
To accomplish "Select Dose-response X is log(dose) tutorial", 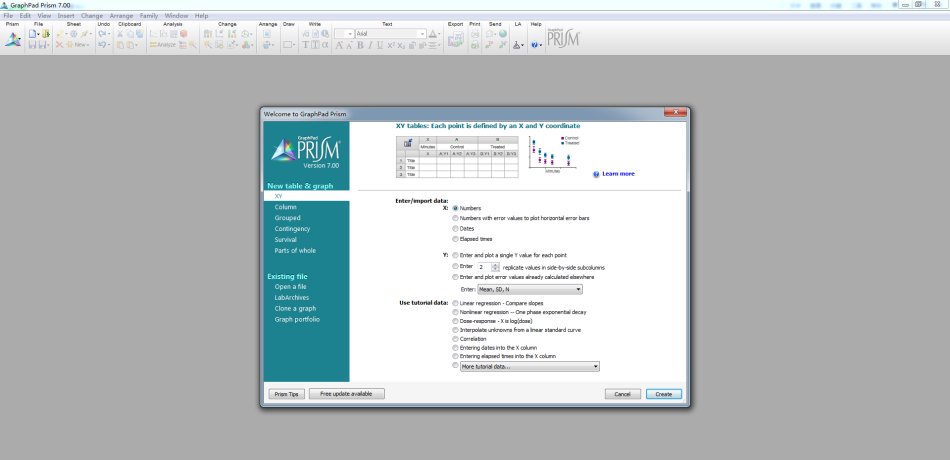I will (456, 321).
